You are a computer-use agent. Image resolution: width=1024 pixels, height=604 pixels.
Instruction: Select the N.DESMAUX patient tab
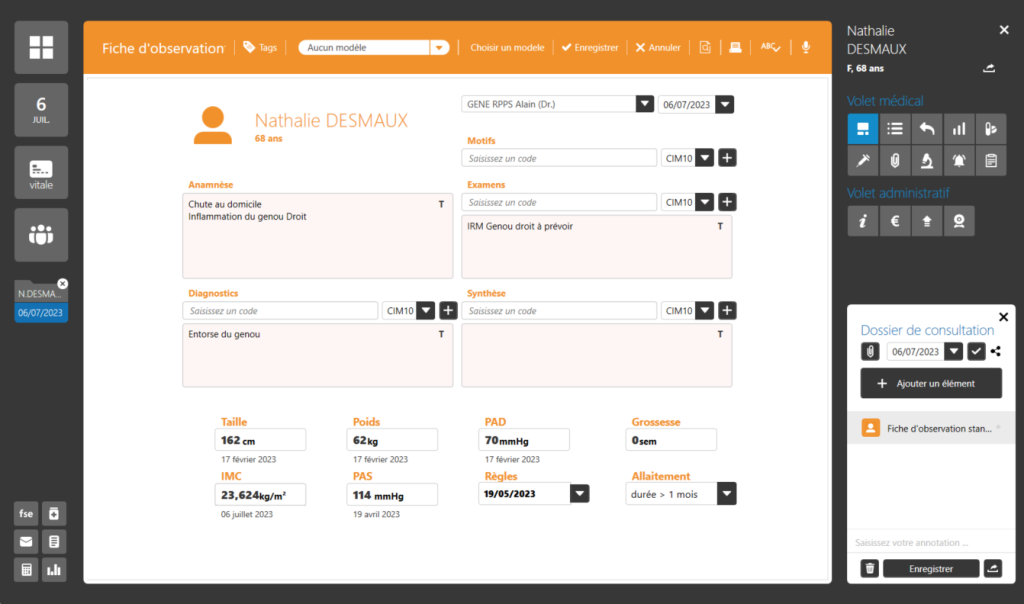click(41, 295)
